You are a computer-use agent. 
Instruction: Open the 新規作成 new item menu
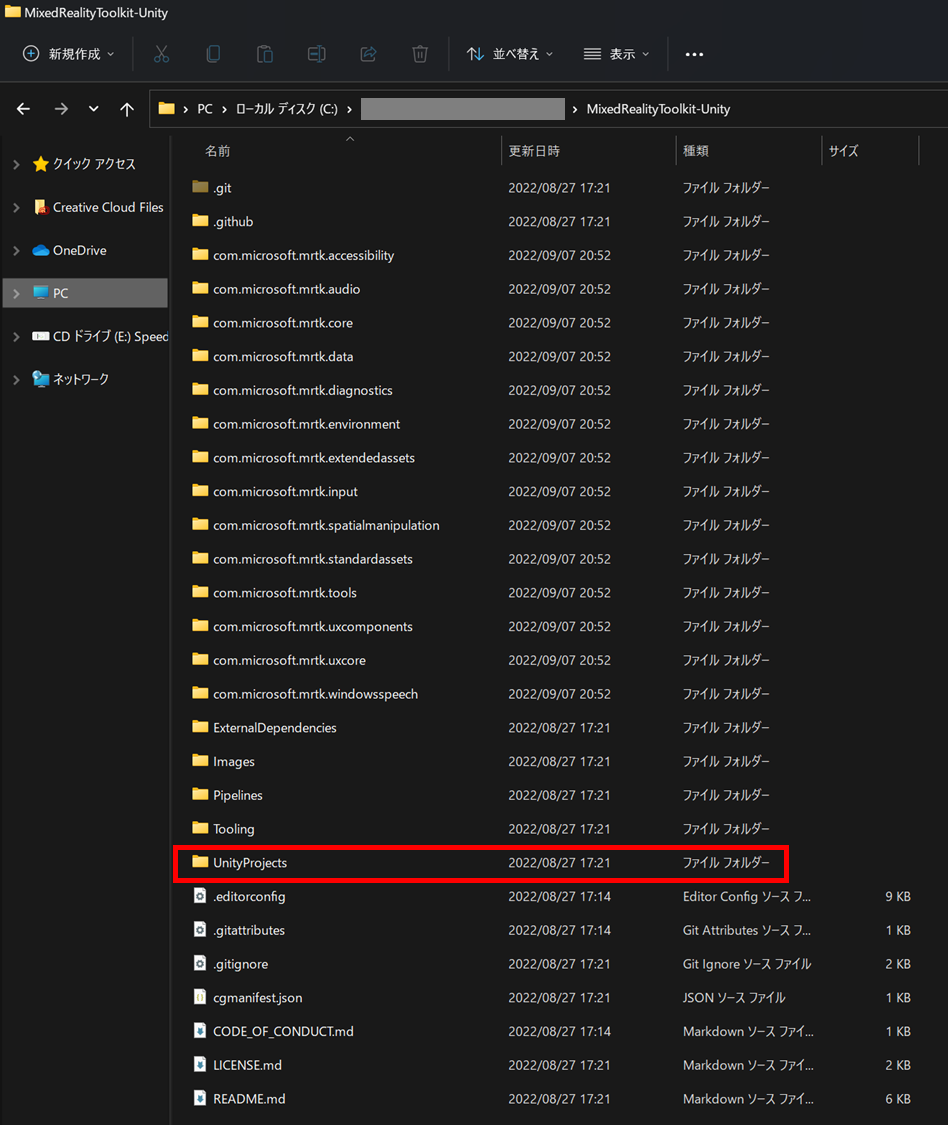click(69, 54)
